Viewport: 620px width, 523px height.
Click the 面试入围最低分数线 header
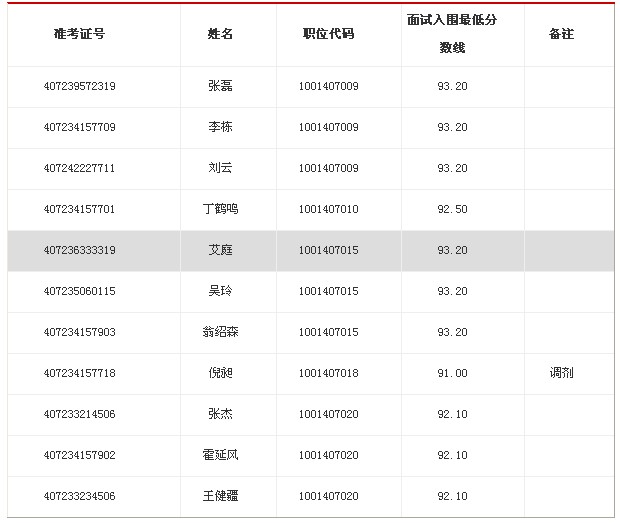click(x=452, y=34)
